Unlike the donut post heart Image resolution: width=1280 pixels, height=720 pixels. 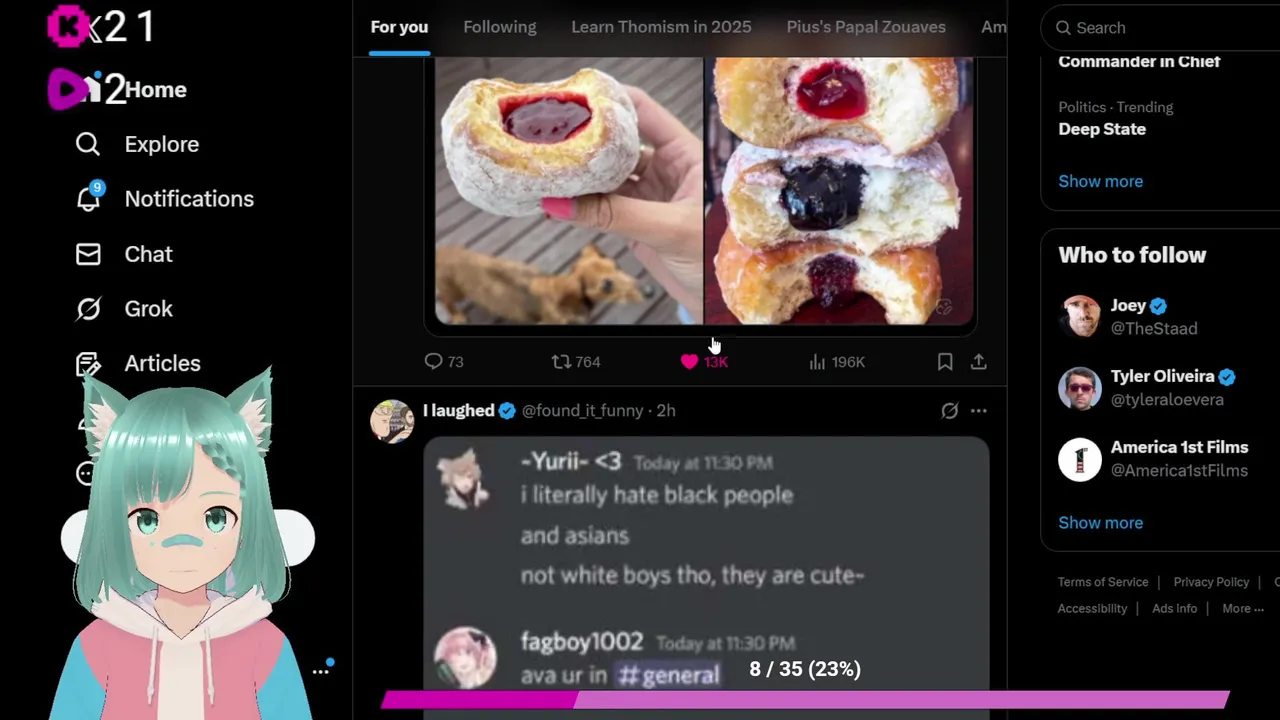click(689, 362)
